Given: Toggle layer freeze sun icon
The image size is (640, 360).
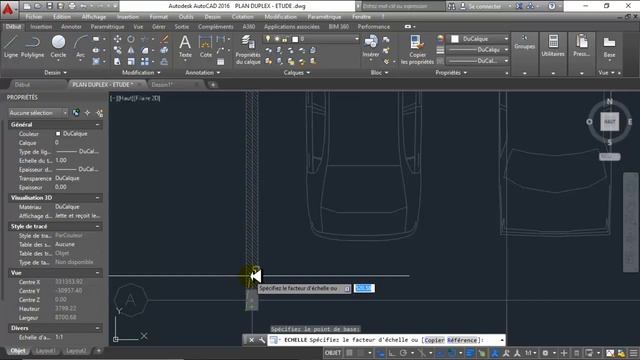Looking at the screenshot, I should coord(277,39).
